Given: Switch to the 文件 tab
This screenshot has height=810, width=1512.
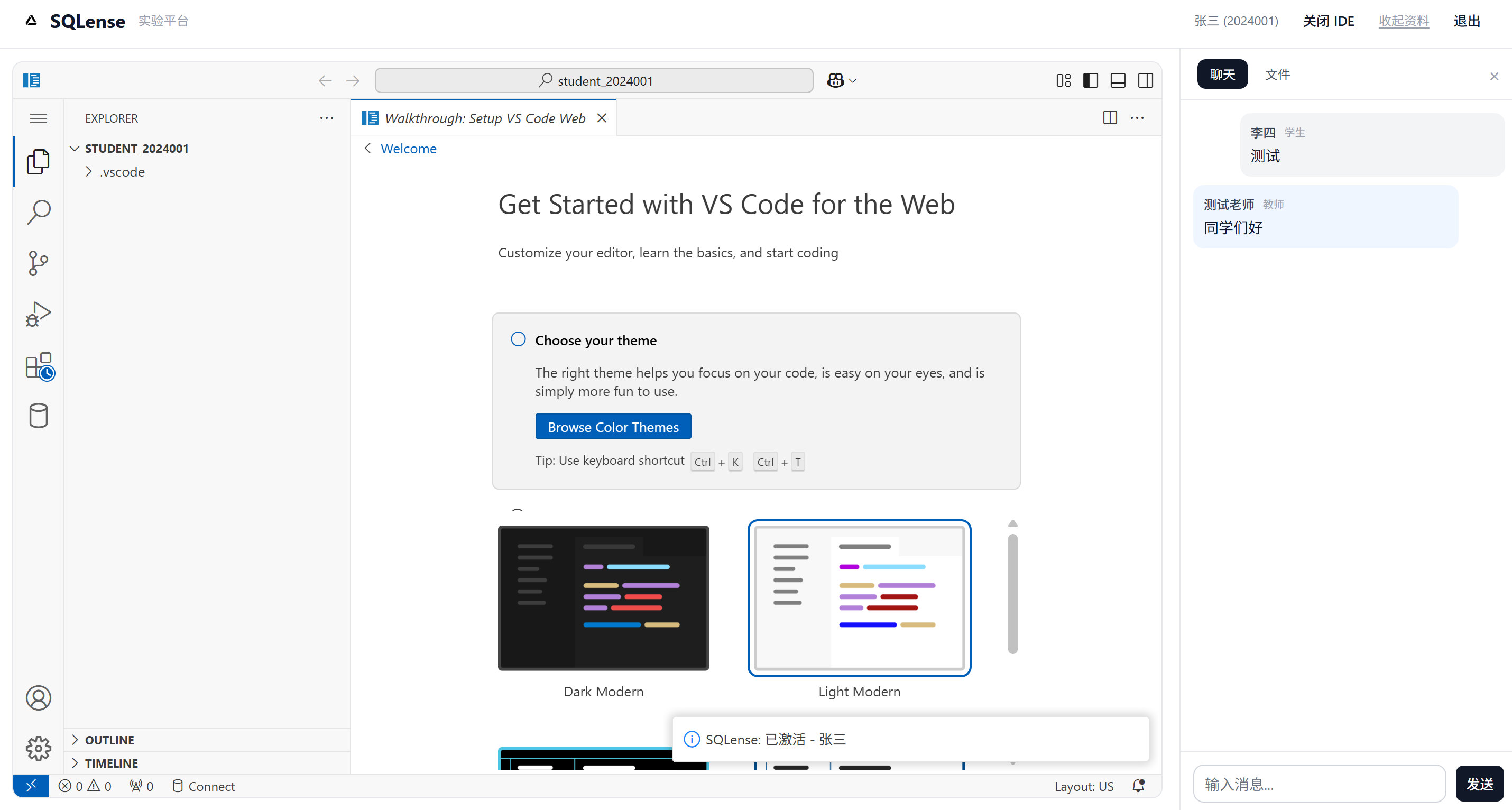Looking at the screenshot, I should coord(1277,75).
